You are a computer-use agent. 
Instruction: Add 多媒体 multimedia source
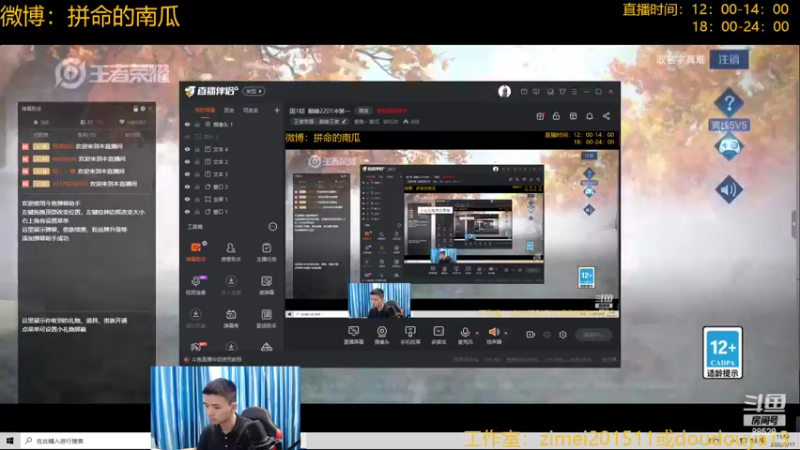click(438, 335)
